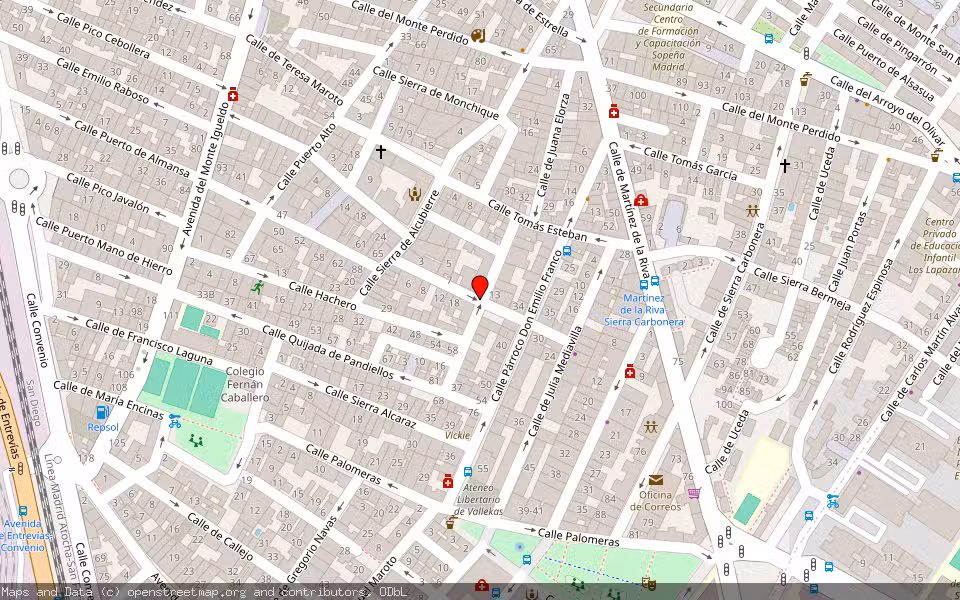The image size is (960, 600).
Task: Click the church cross icon near Calle Tomás García east
Action: (785, 166)
